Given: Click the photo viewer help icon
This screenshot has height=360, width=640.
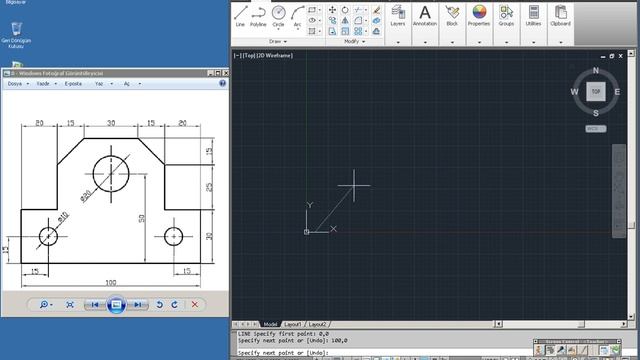Looking at the screenshot, I should click(222, 83).
